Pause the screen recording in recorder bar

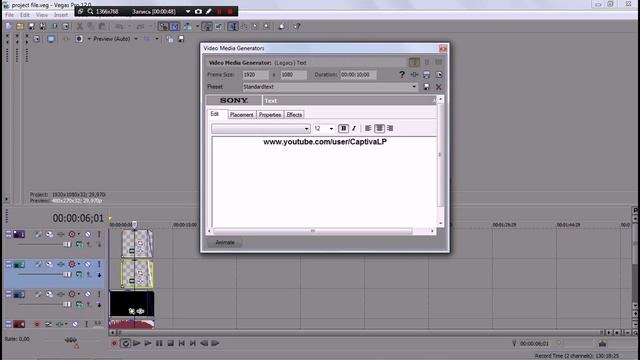pyautogui.click(x=220, y=11)
